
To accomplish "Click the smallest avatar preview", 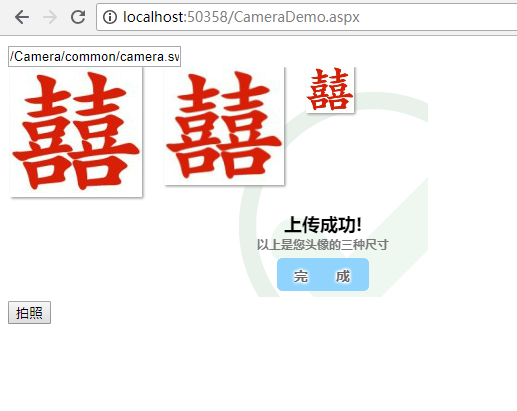I will [330, 90].
